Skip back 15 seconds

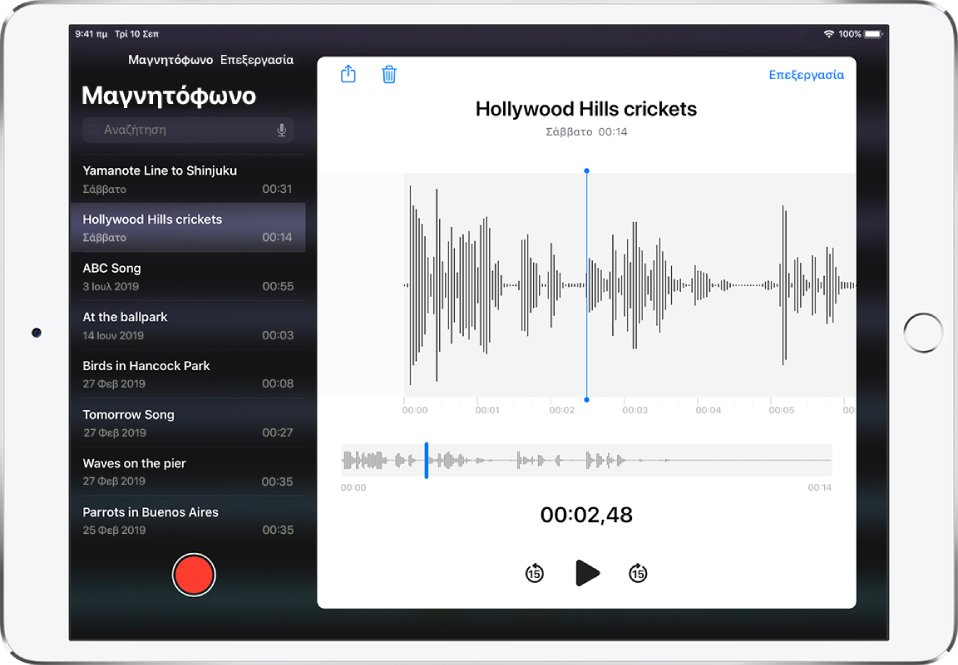tap(534, 573)
